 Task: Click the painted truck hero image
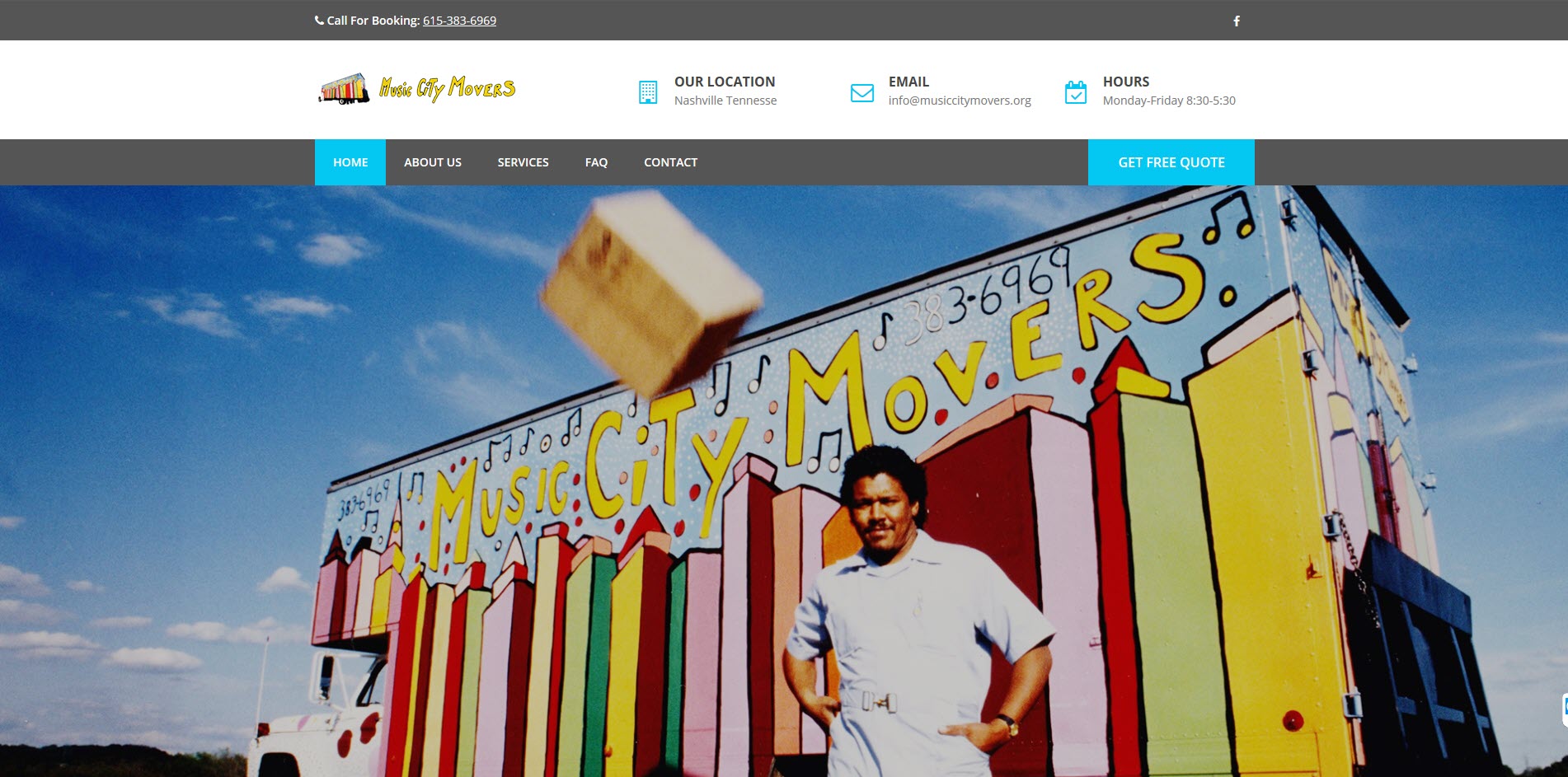784,481
